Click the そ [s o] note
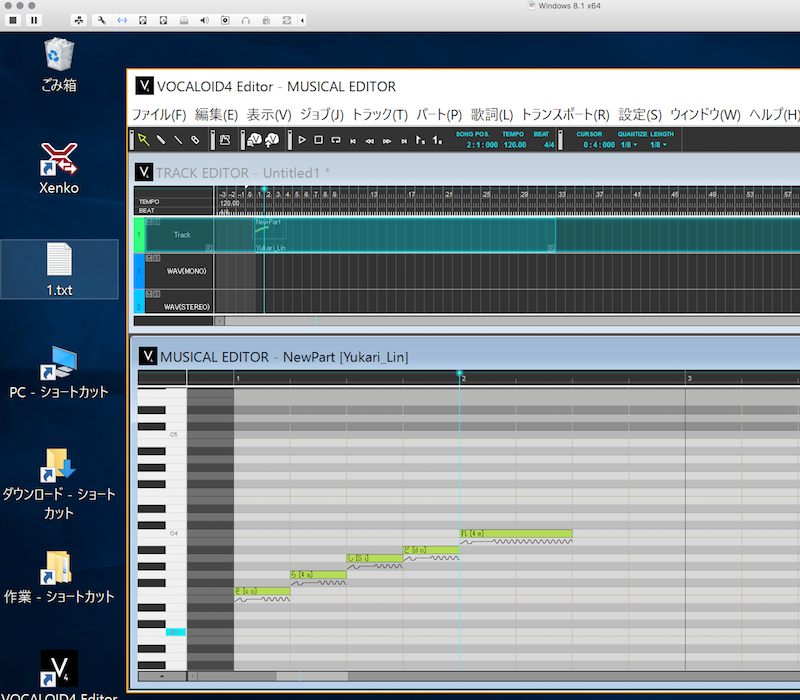Image resolution: width=800 pixels, height=700 pixels. pos(262,591)
